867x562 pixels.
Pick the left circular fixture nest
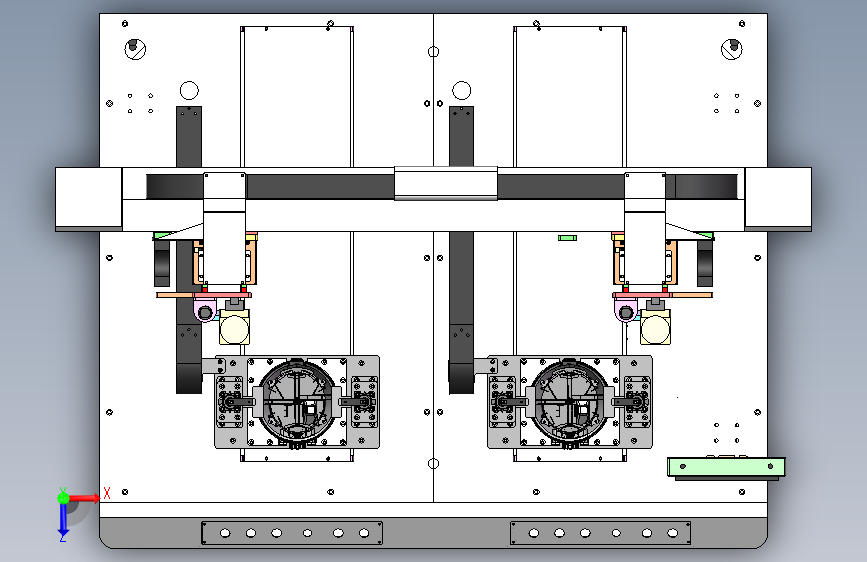coord(297,402)
